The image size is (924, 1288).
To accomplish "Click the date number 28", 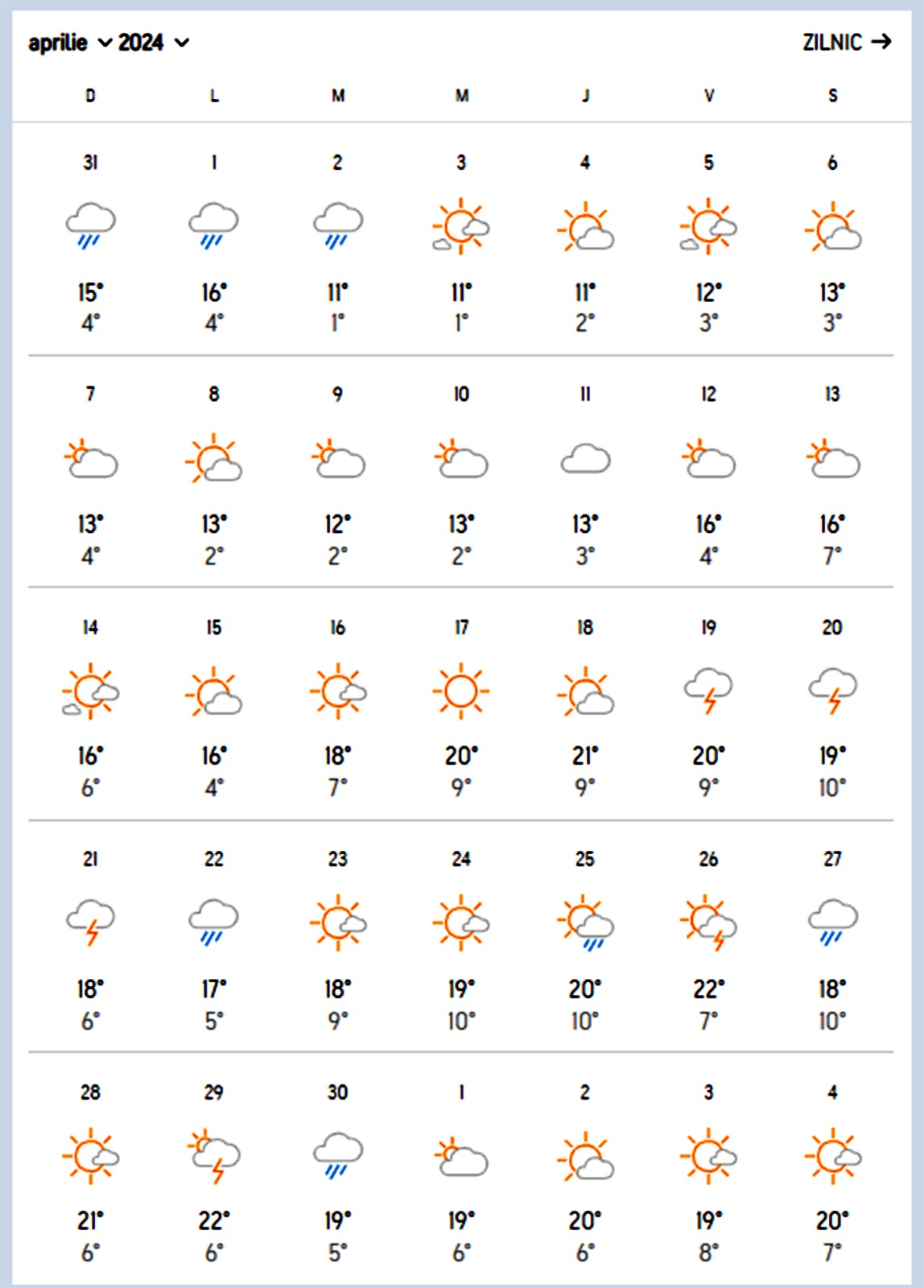I will pyautogui.click(x=90, y=1092).
